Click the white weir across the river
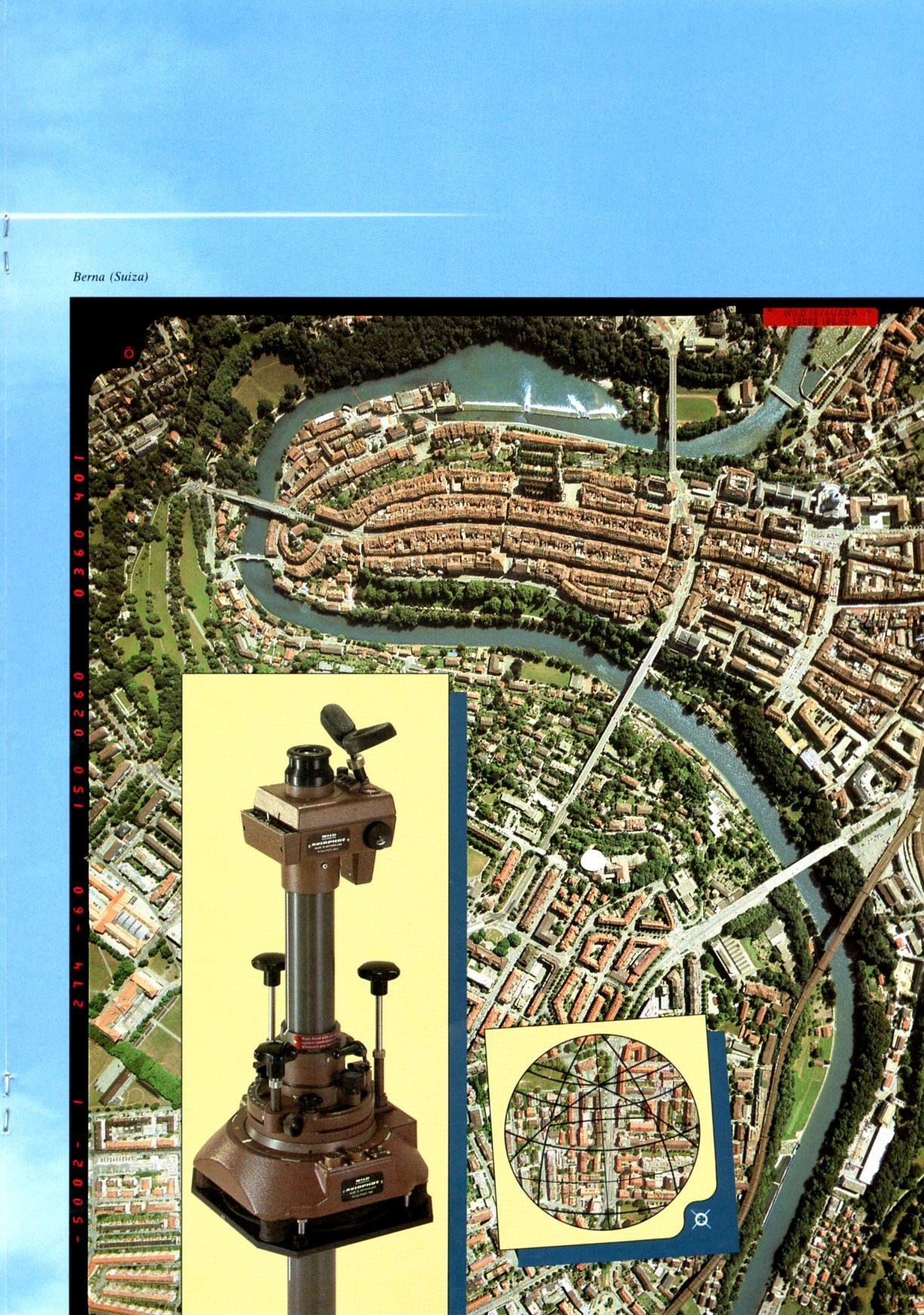 (x=558, y=406)
